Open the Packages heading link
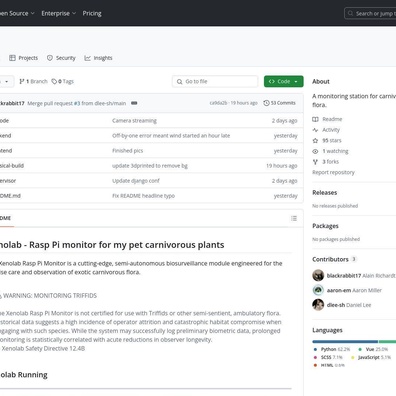The height and width of the screenshot is (396, 396). [x=325, y=226]
